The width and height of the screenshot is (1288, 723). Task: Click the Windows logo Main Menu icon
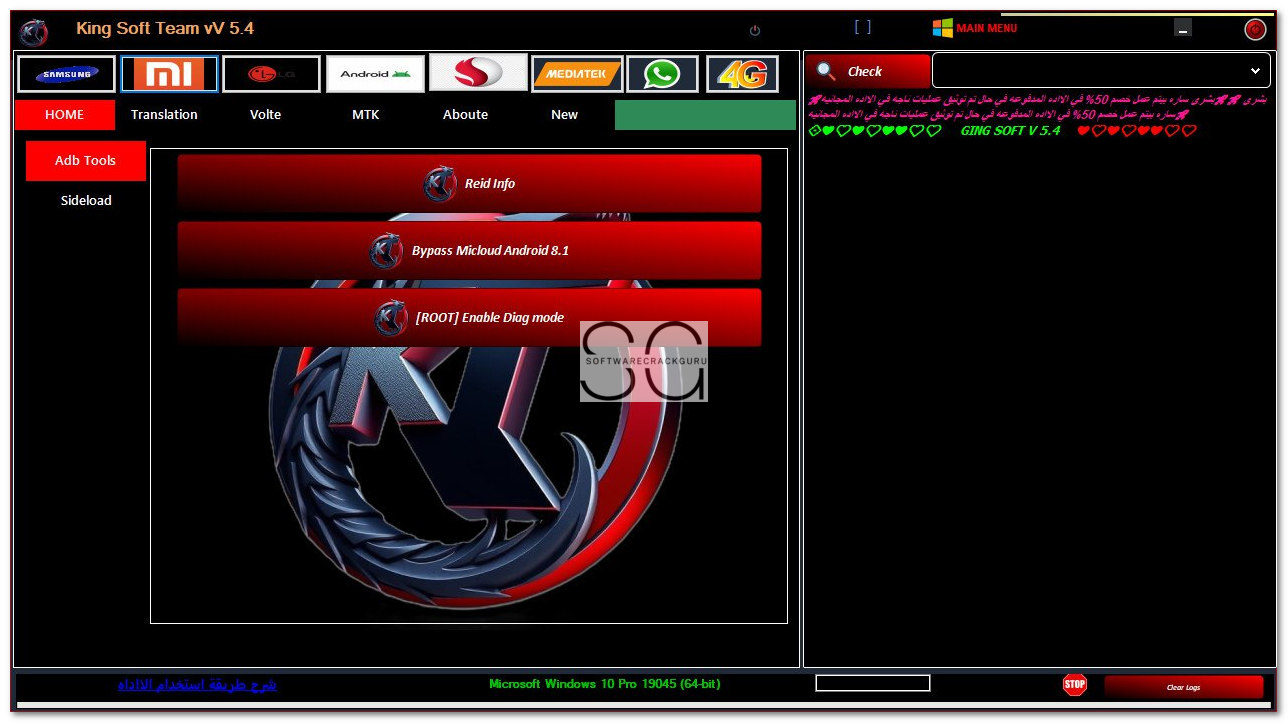(x=942, y=28)
